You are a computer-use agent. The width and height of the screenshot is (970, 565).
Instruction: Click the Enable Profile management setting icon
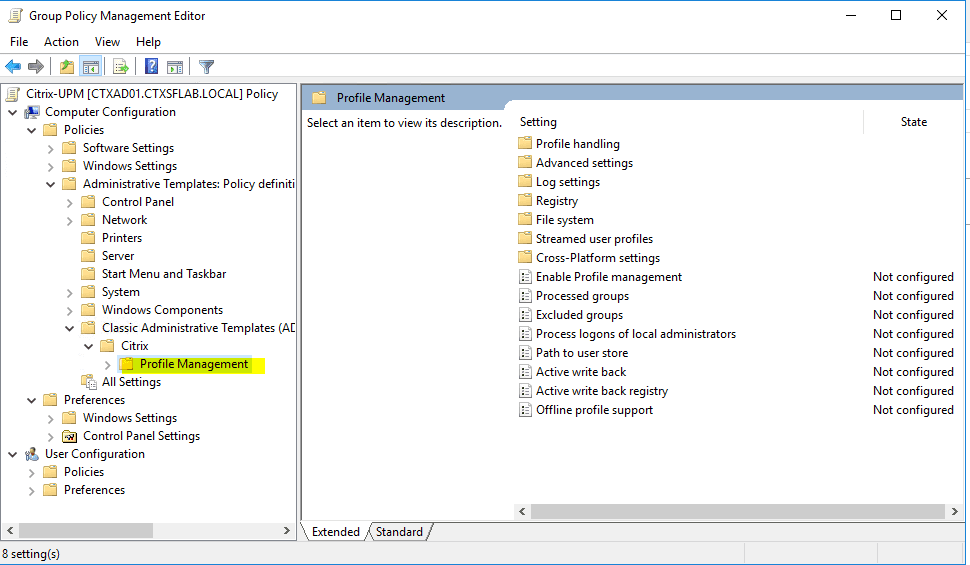(x=525, y=277)
